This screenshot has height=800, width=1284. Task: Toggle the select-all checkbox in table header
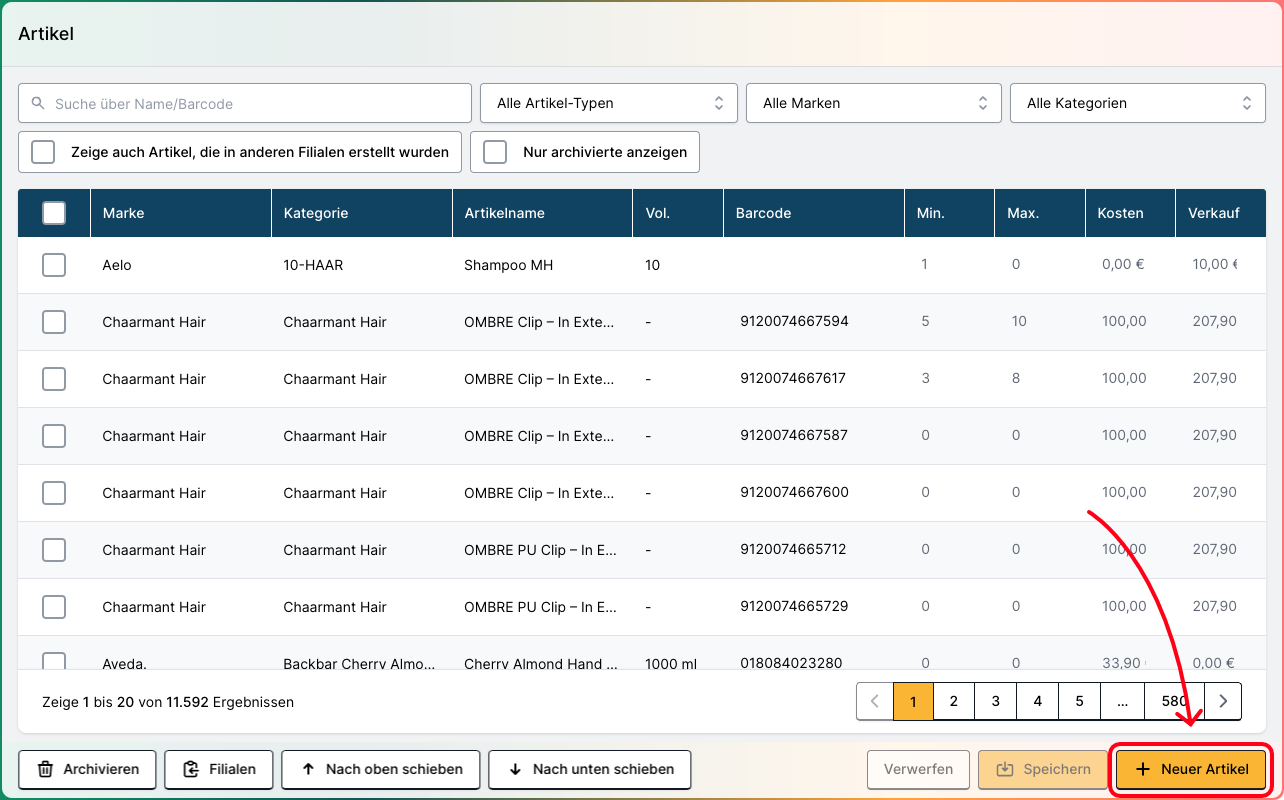[54, 213]
